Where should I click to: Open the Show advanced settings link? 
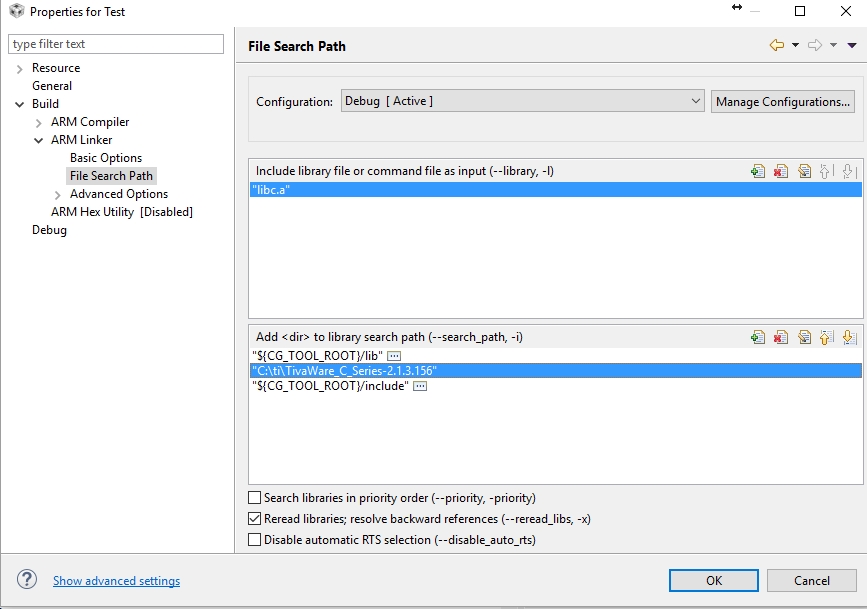tap(116, 581)
